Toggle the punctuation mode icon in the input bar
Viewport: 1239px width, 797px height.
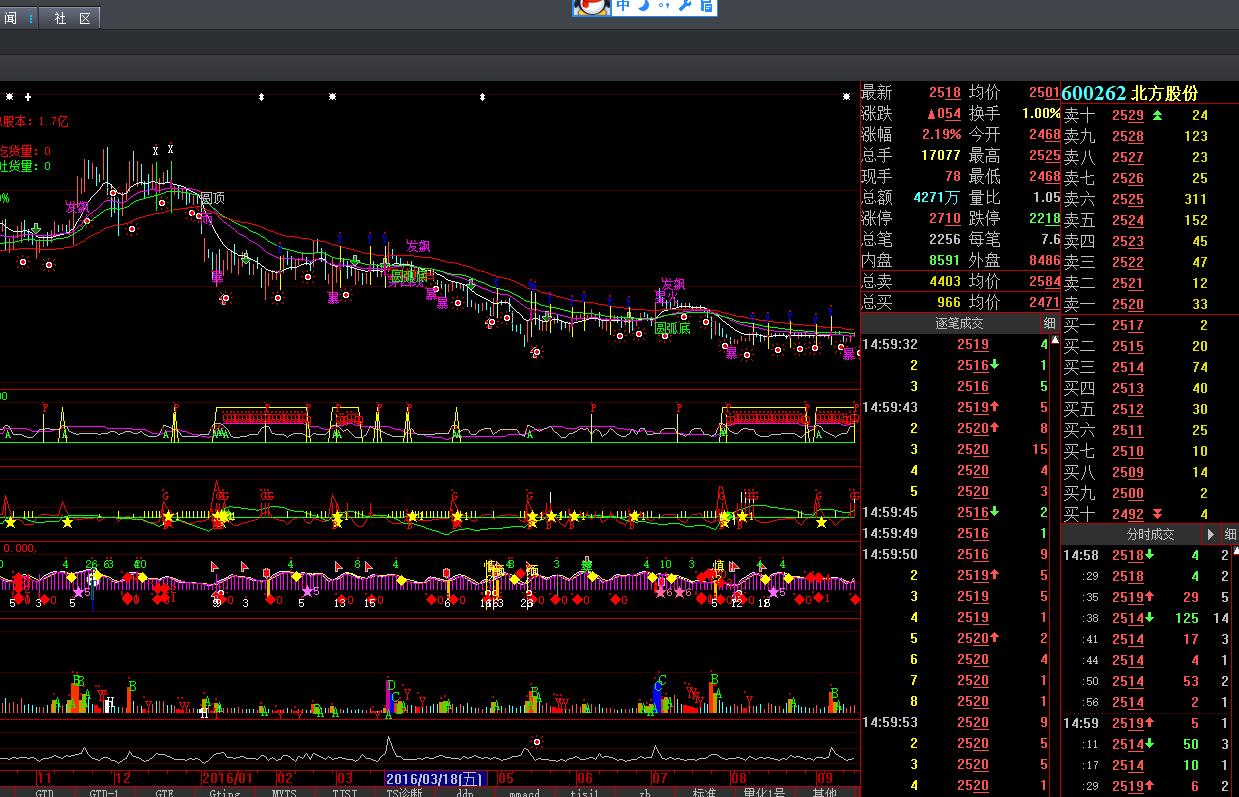(665, 7)
